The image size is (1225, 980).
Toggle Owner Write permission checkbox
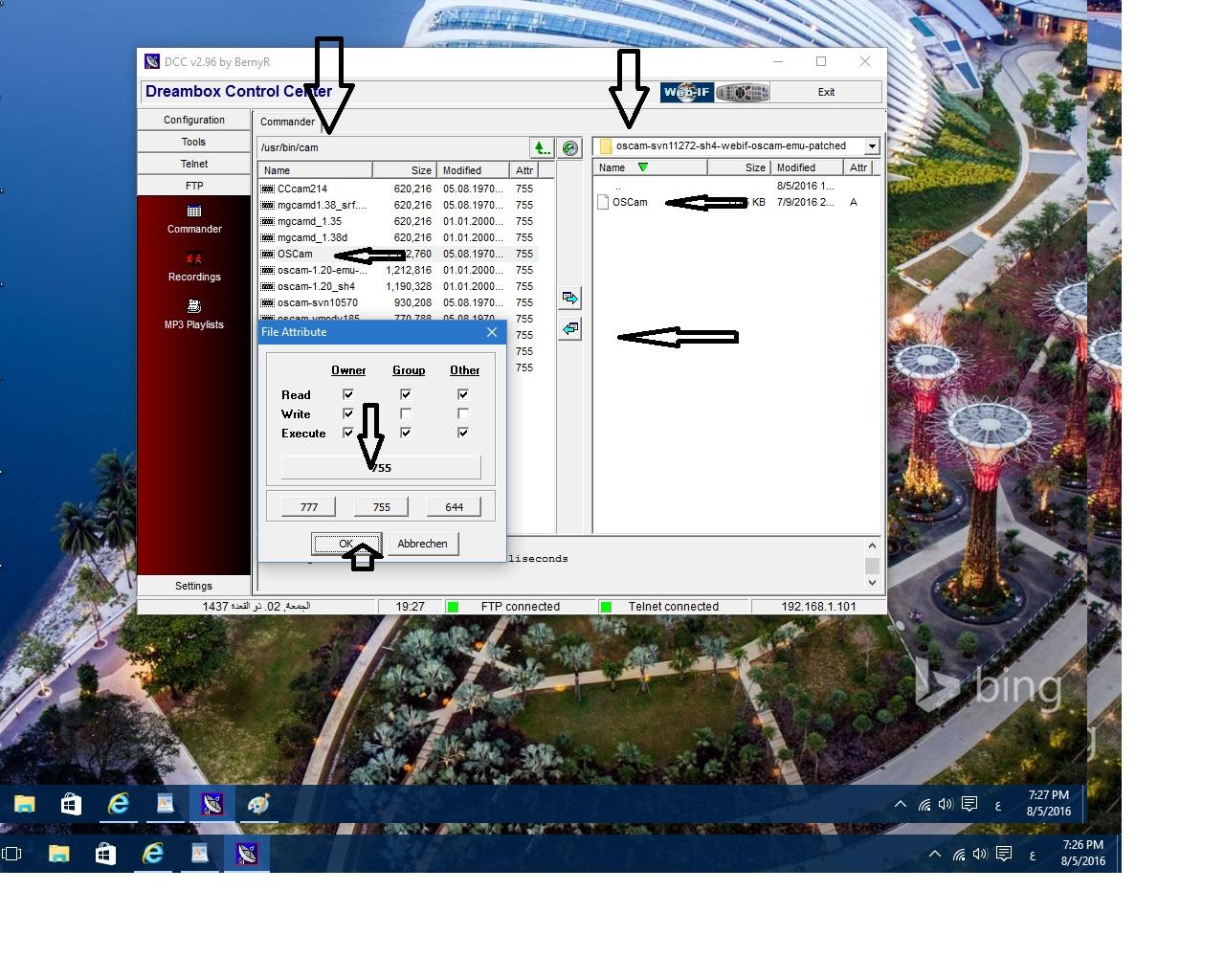(x=348, y=413)
